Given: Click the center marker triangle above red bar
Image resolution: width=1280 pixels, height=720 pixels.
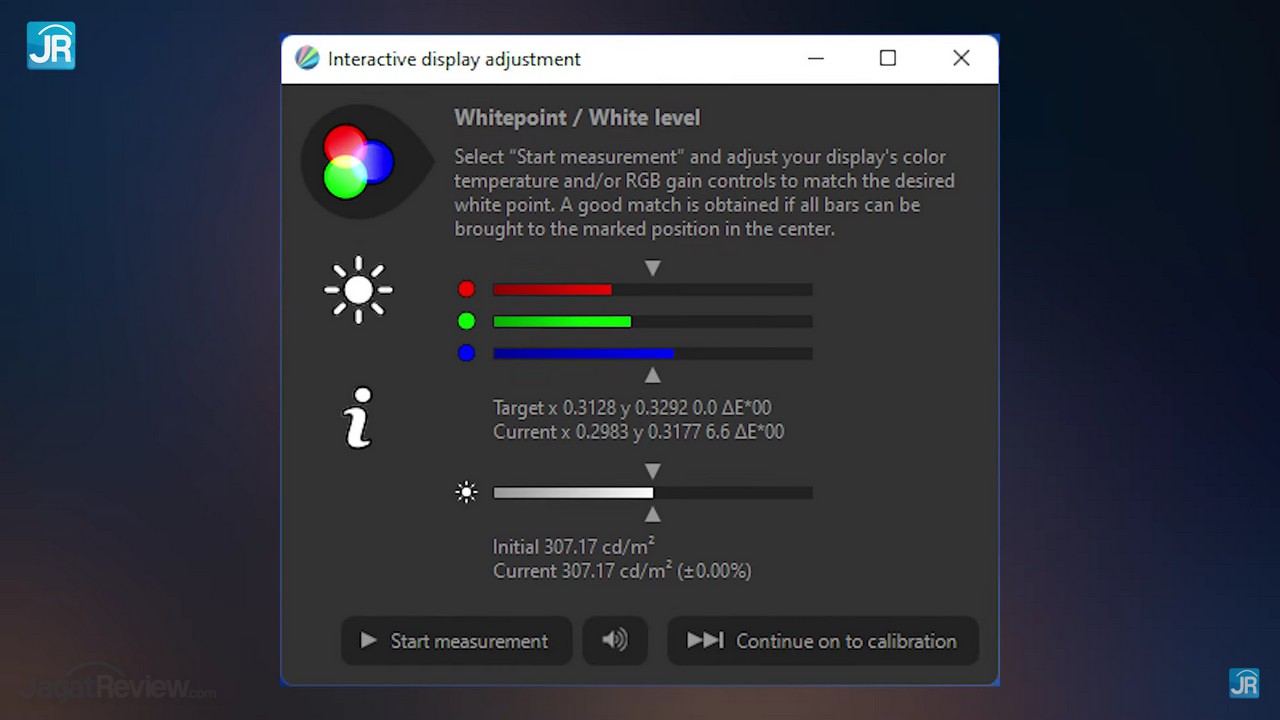Looking at the screenshot, I should pos(652,268).
